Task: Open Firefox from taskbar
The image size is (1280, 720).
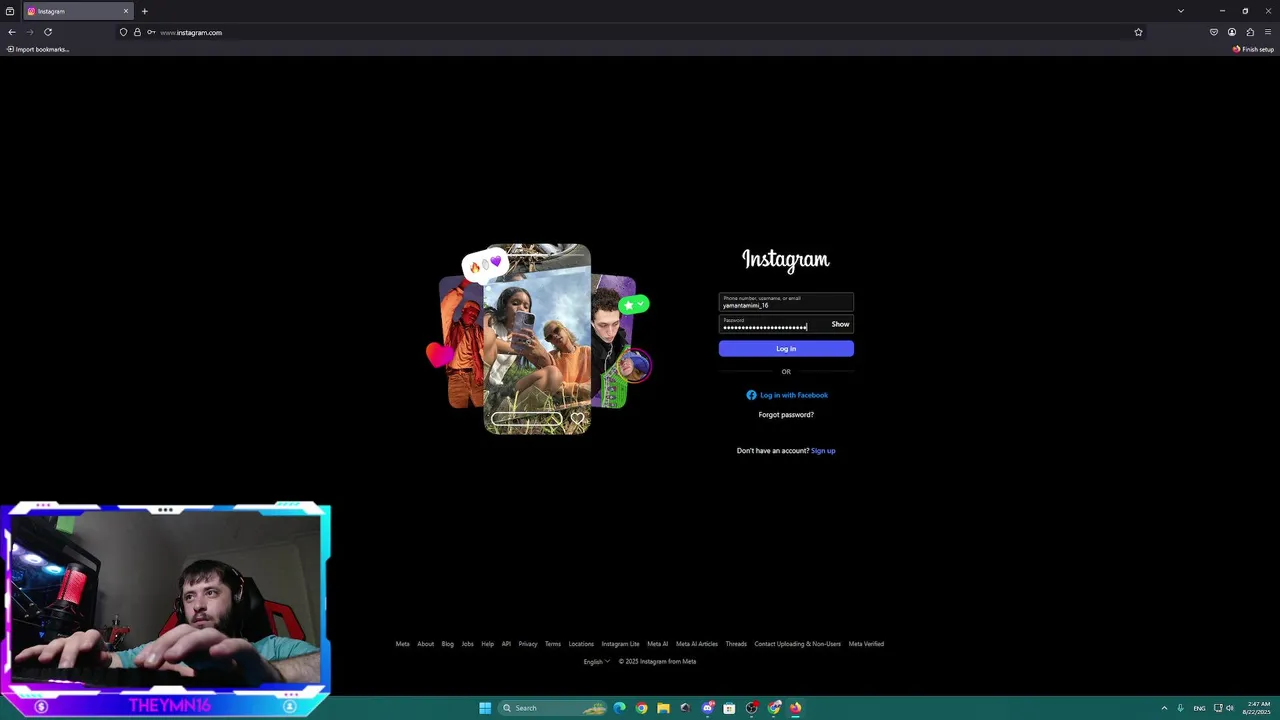Action: pos(795,708)
